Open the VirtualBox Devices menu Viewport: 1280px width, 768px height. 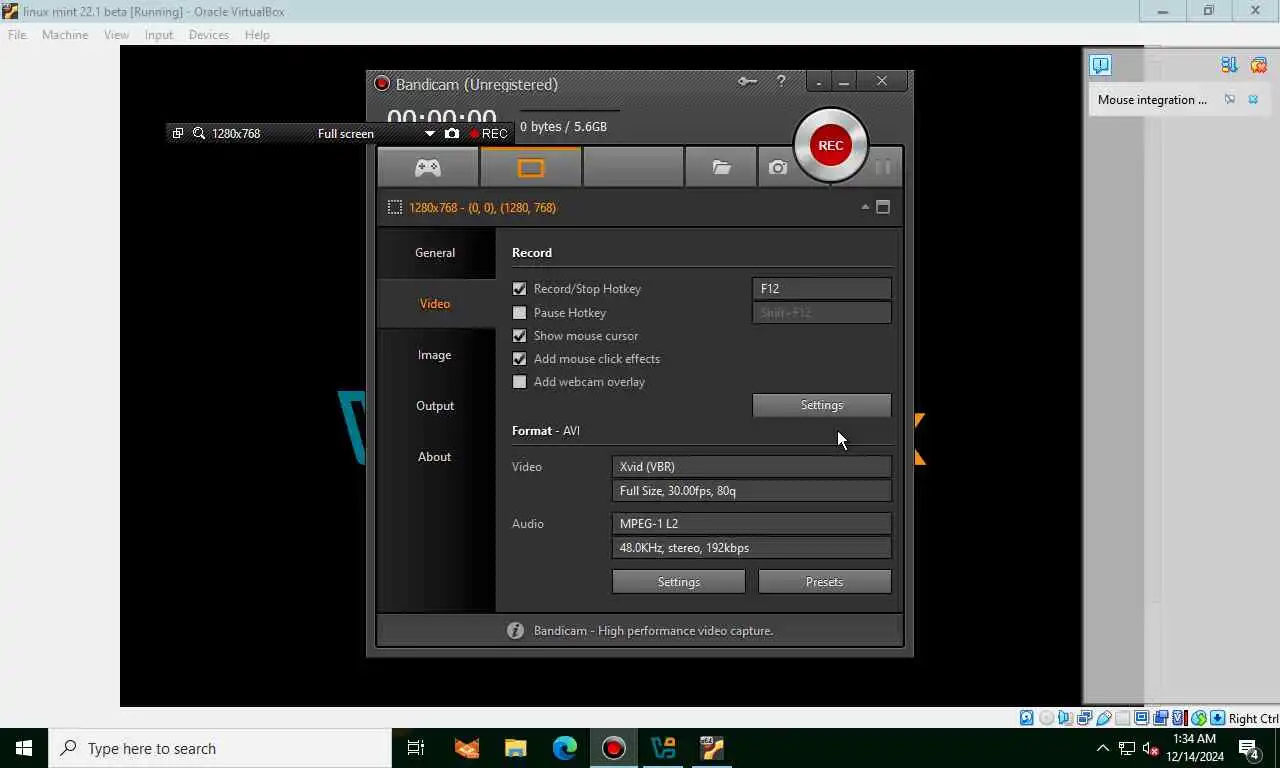[x=208, y=35]
